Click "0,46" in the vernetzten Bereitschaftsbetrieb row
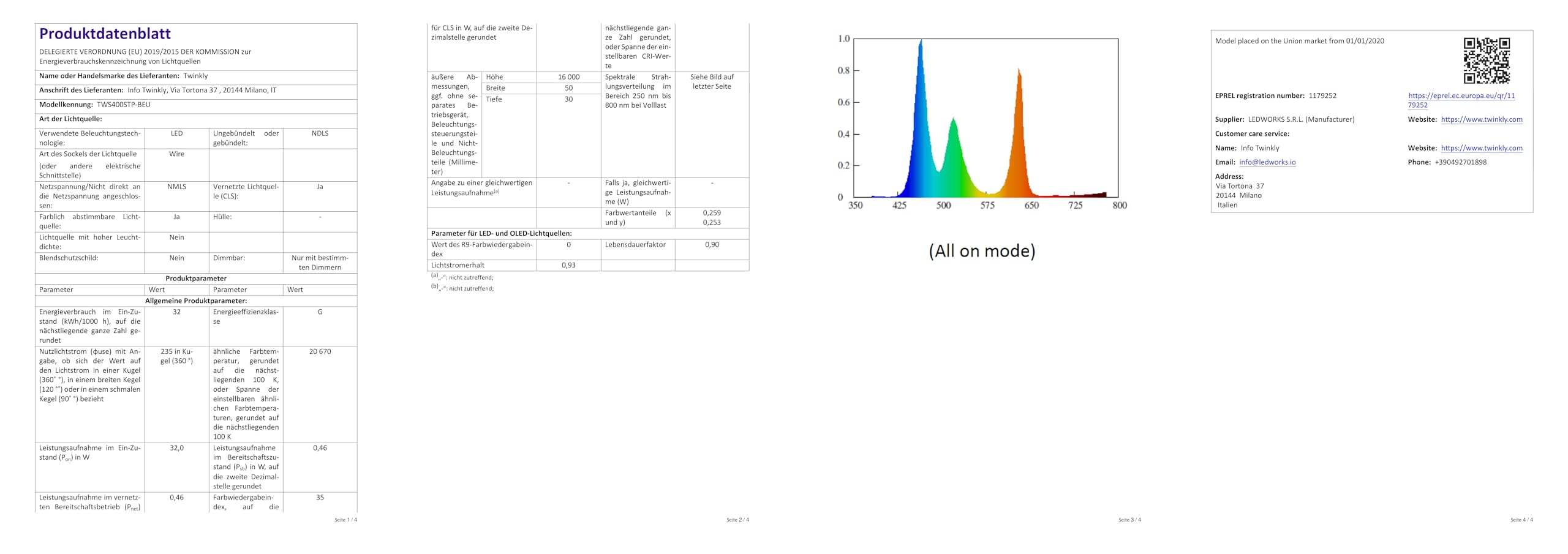This screenshot has height=554, width=1568. coord(176,498)
